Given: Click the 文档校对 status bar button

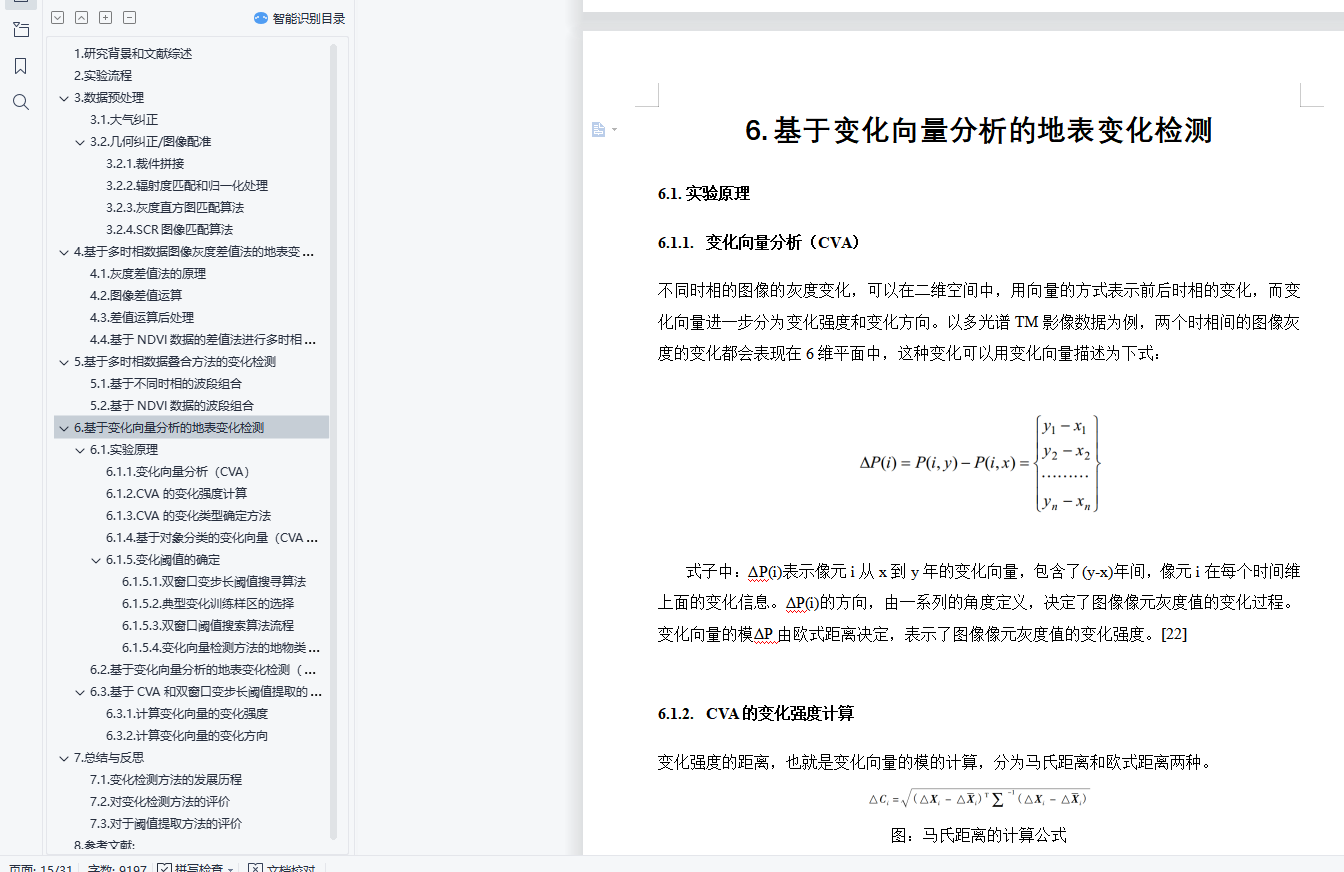Looking at the screenshot, I should (x=281, y=870).
